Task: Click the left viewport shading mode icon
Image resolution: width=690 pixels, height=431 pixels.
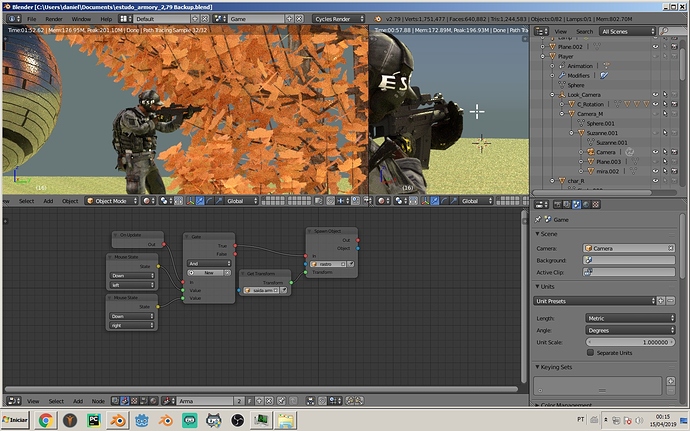Action: click(x=149, y=201)
